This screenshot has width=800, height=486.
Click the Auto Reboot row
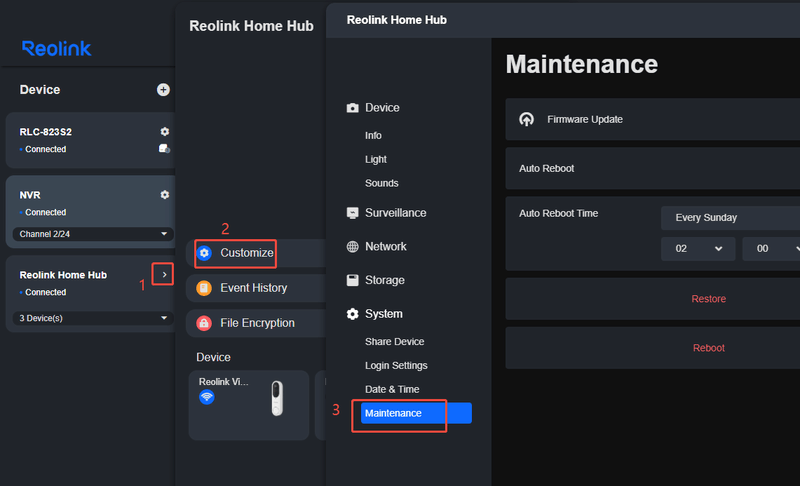pyautogui.click(x=653, y=168)
